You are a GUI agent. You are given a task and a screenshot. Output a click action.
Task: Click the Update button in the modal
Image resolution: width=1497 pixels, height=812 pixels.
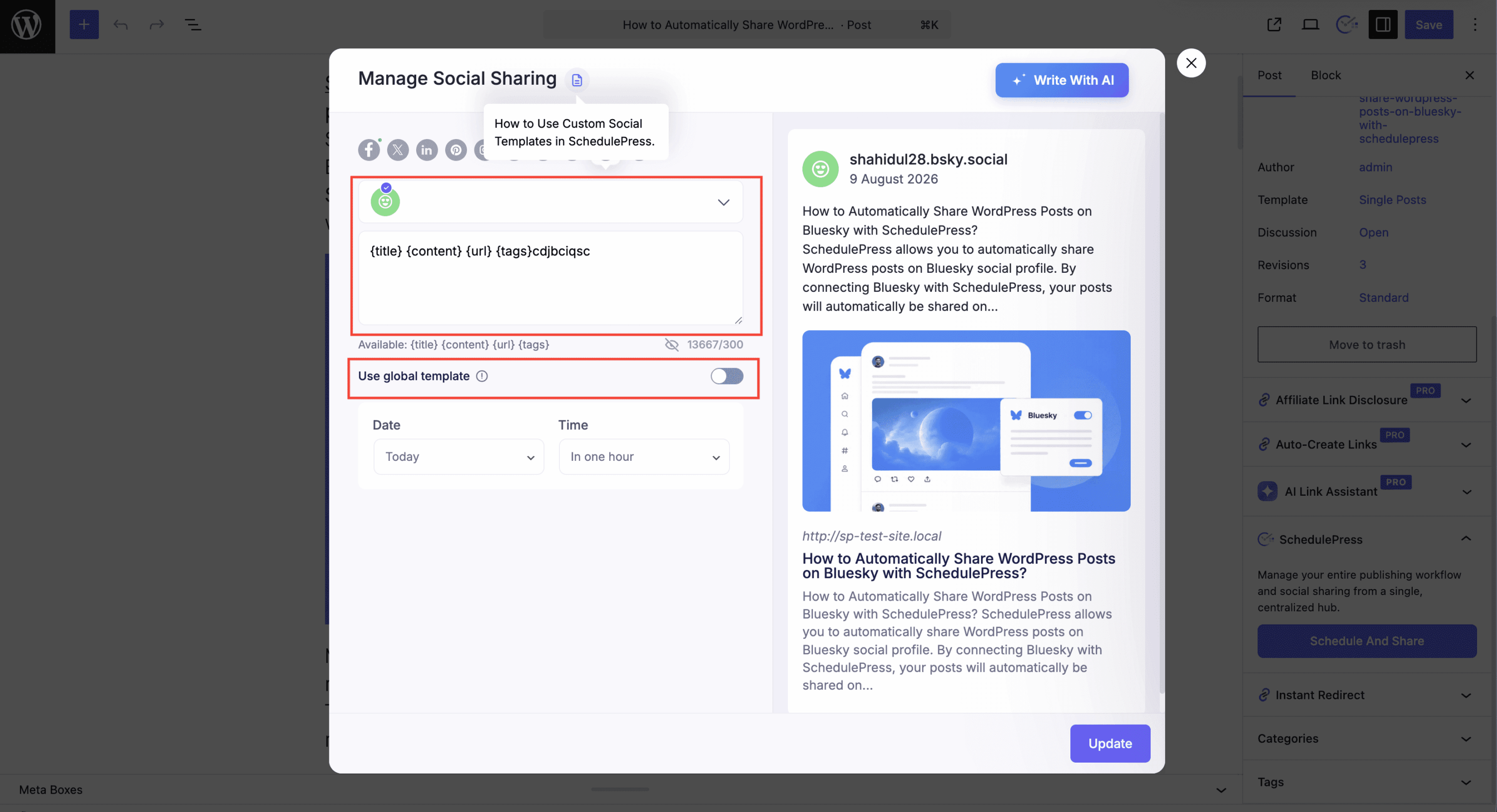pyautogui.click(x=1110, y=744)
